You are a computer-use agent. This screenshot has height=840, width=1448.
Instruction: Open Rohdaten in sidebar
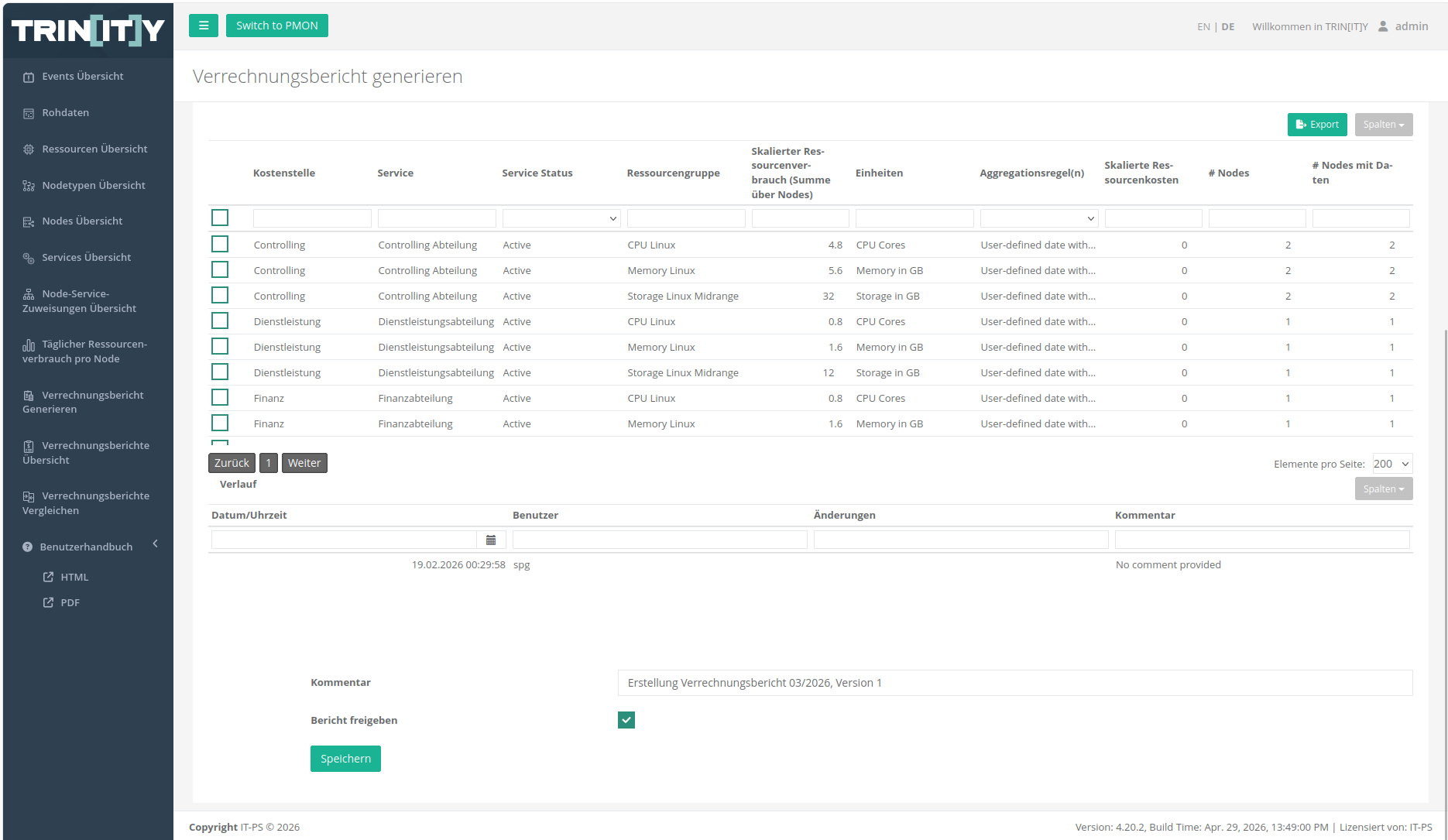tap(66, 113)
